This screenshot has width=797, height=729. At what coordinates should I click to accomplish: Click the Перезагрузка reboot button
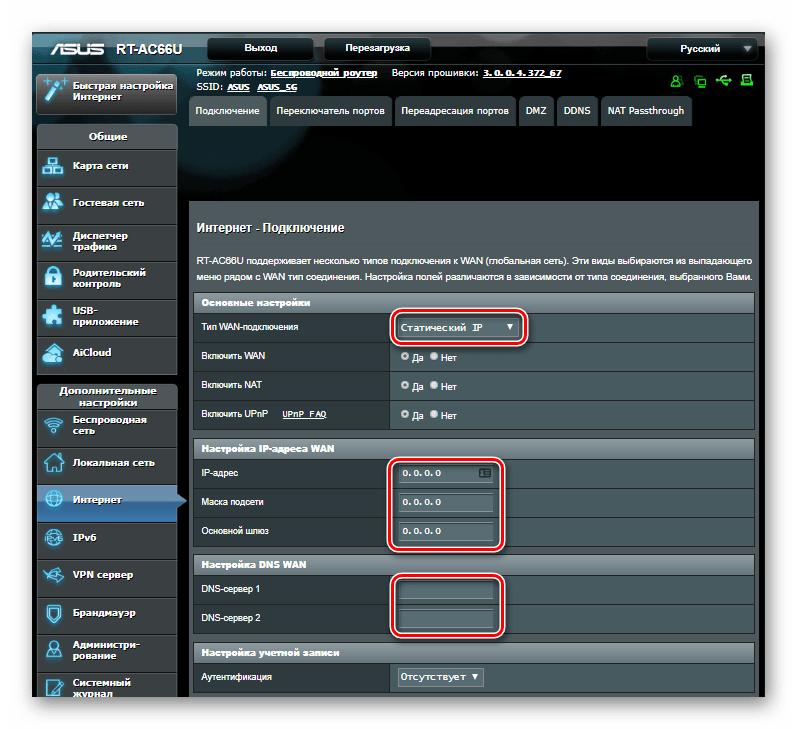(377, 48)
